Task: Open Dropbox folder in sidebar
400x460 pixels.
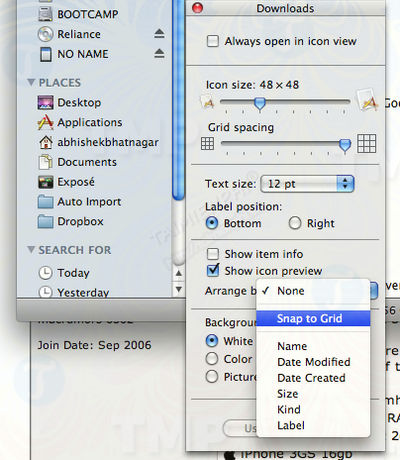Action: tap(71, 222)
